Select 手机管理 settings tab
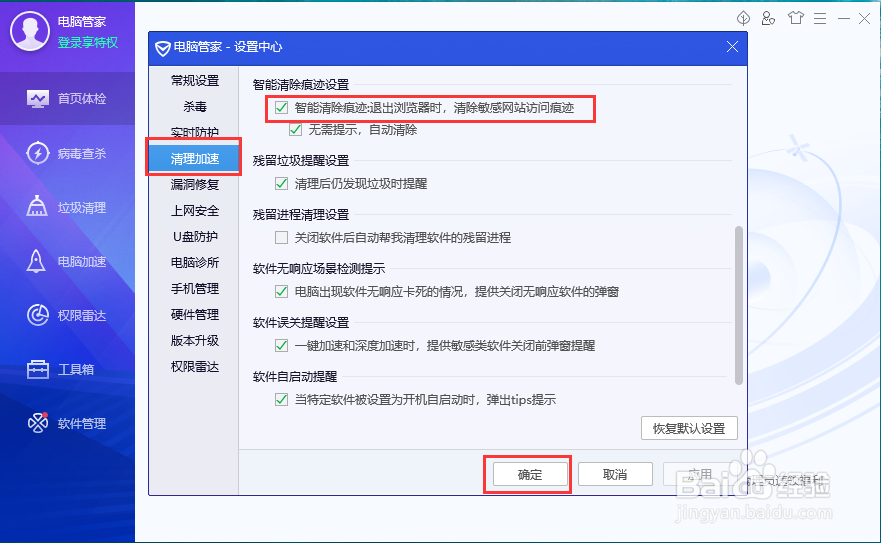 (194, 288)
